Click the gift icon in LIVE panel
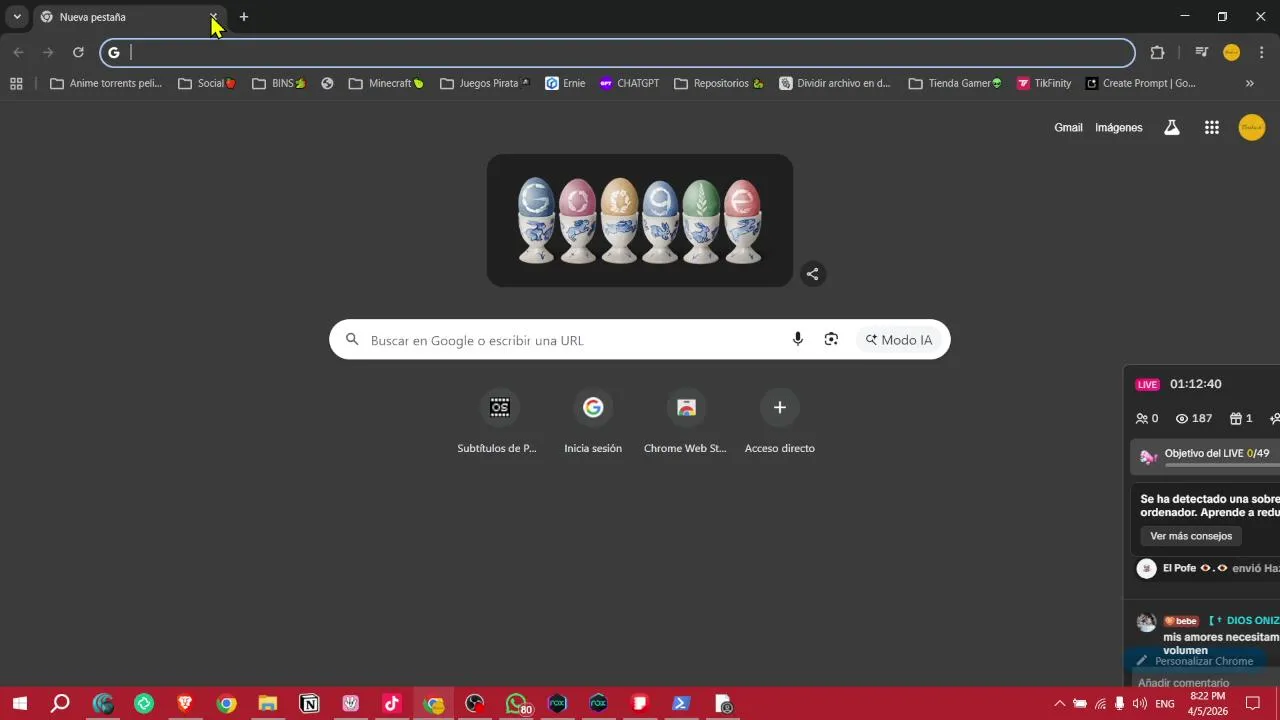Viewport: 1280px width, 720px height. click(x=1236, y=419)
